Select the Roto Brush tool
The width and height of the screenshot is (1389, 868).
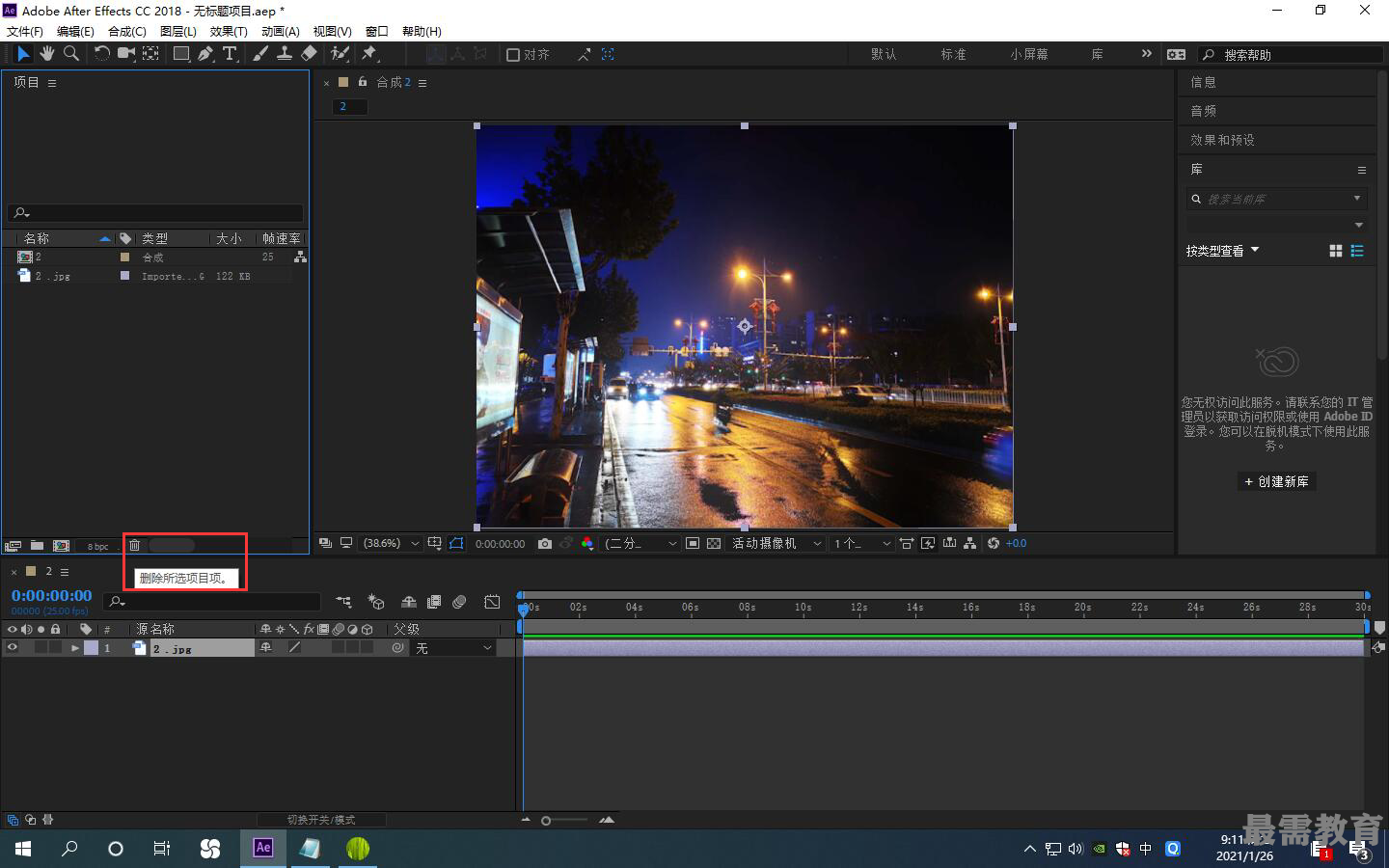click(340, 54)
